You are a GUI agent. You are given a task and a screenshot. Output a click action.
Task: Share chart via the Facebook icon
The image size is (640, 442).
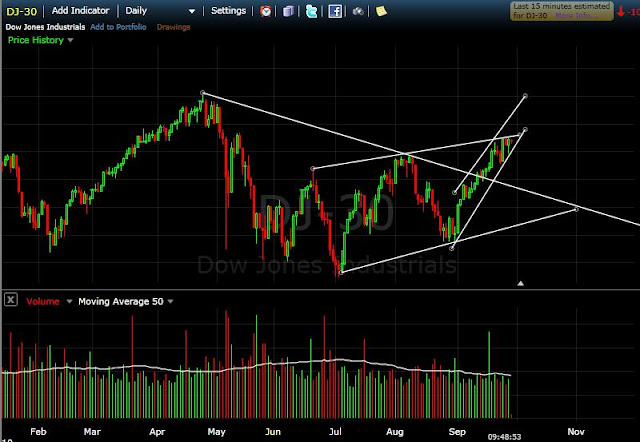[335, 11]
